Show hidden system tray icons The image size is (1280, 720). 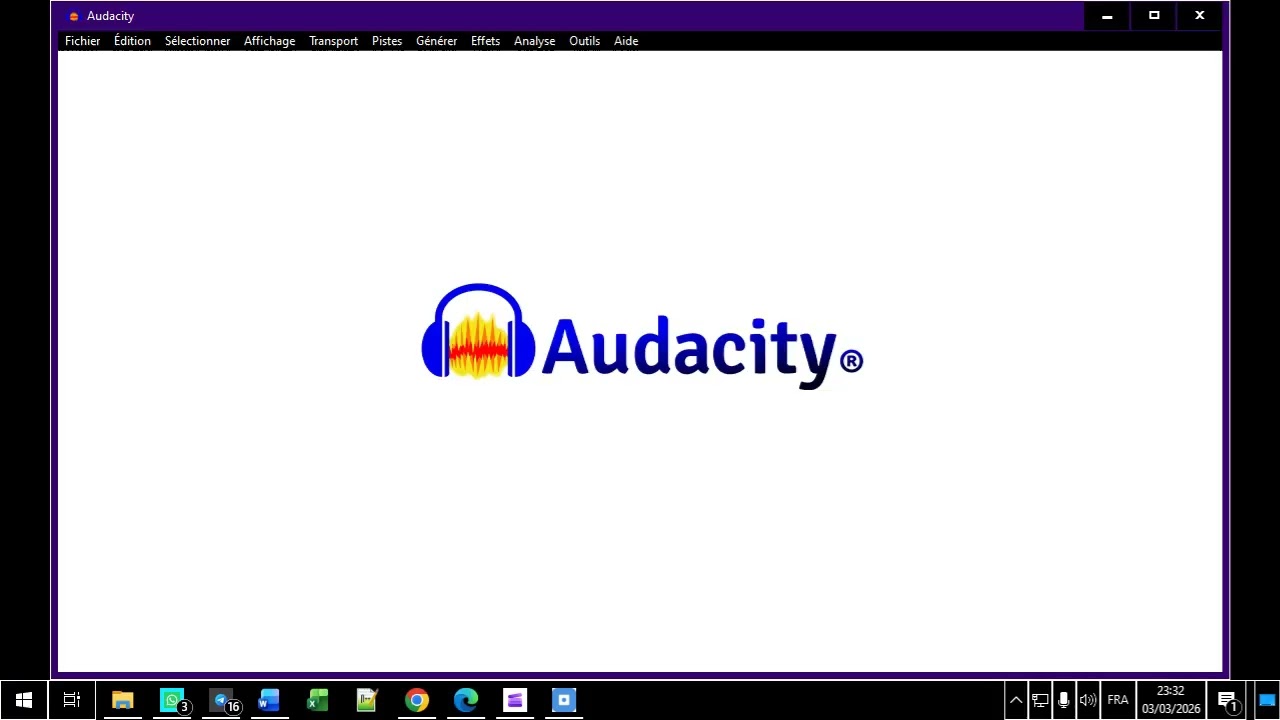coord(1016,700)
